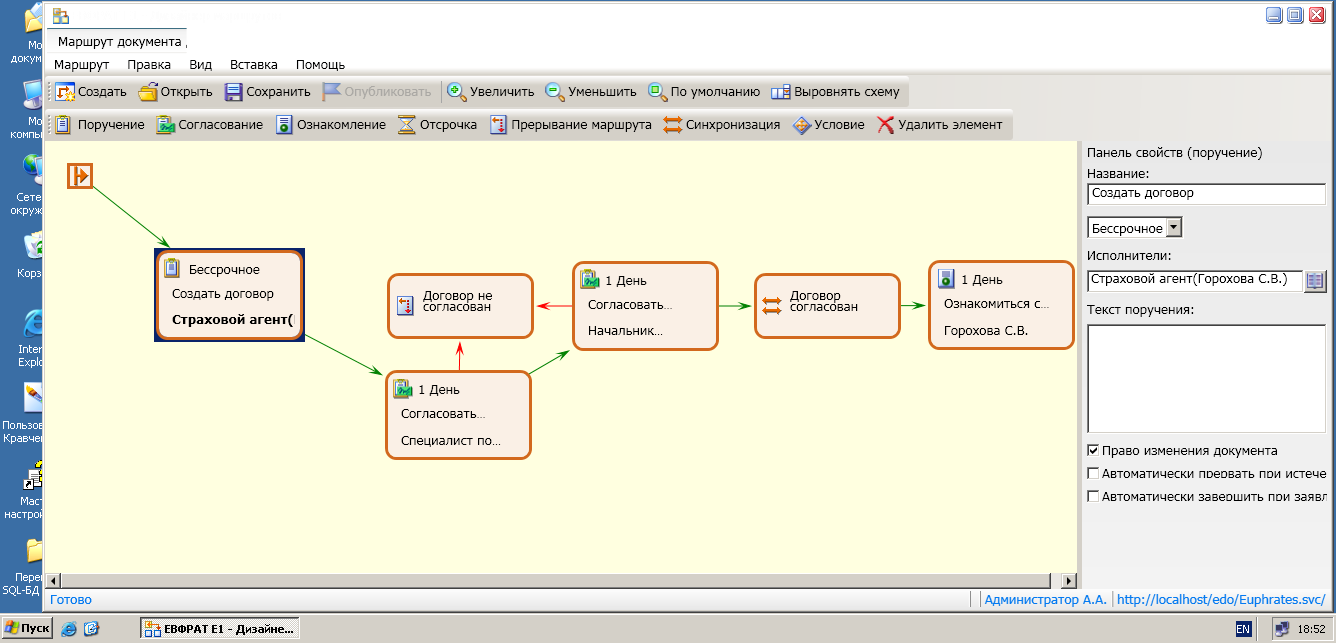The height and width of the screenshot is (643, 1336).
Task: Switch to the Маршрут документа tab
Action: (x=120, y=42)
